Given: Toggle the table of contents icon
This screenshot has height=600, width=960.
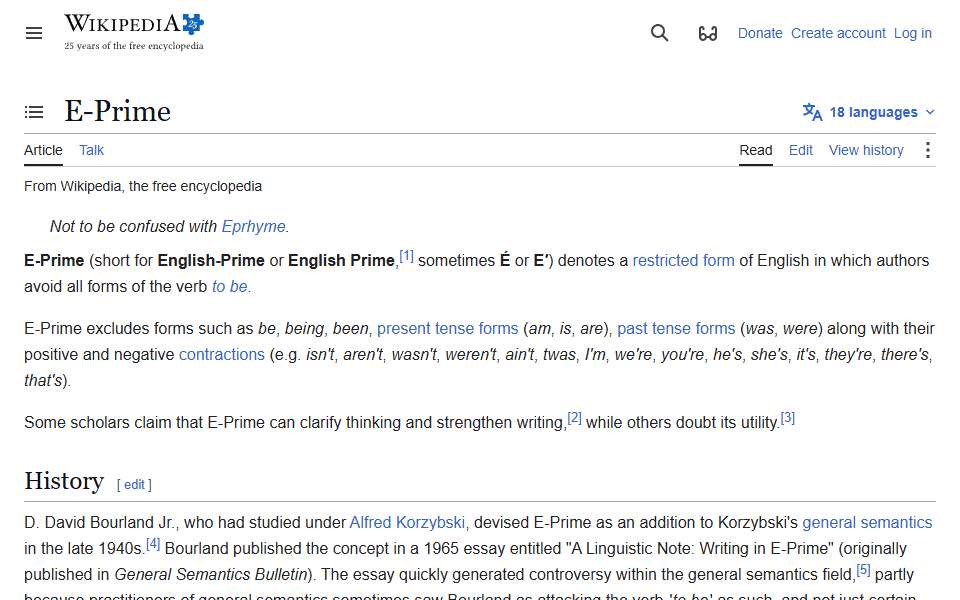Looking at the screenshot, I should coord(34,112).
